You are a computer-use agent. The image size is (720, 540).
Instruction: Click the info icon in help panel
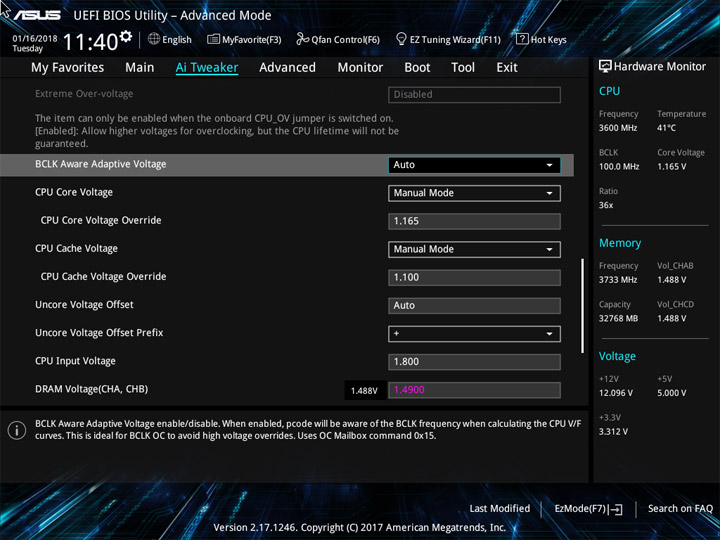[17, 430]
